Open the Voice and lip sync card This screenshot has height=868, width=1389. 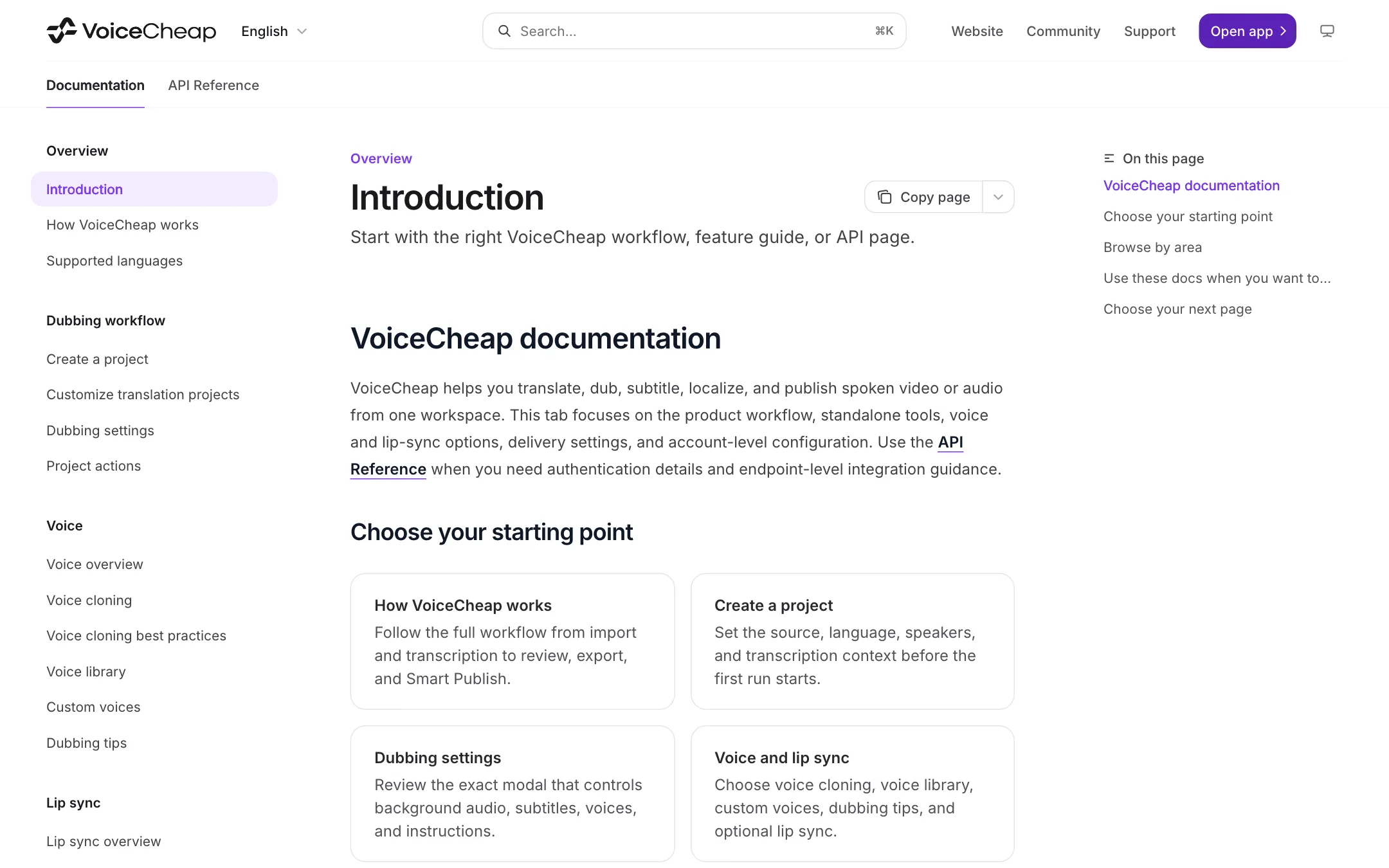[852, 793]
